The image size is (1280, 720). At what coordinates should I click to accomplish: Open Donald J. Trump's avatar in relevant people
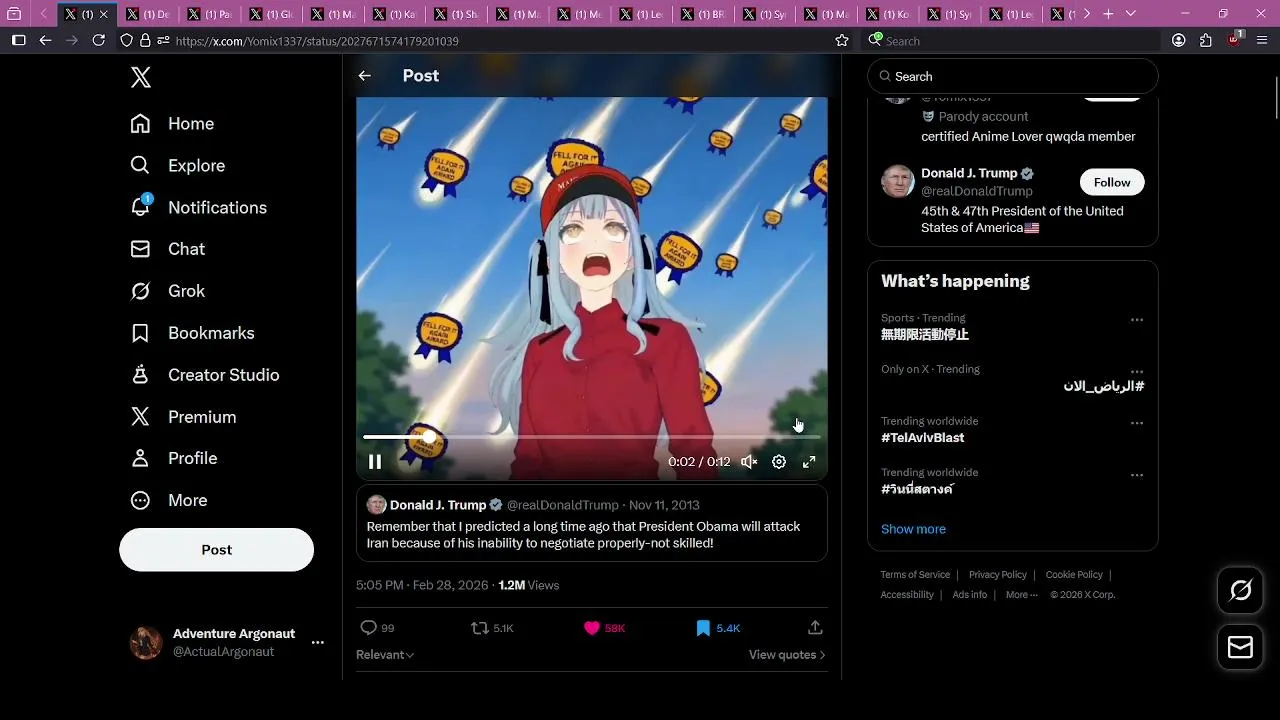tap(898, 182)
